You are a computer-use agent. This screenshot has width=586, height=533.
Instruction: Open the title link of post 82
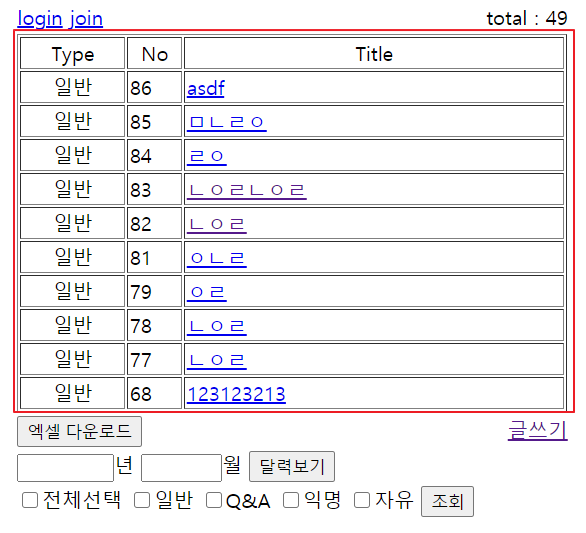217,224
